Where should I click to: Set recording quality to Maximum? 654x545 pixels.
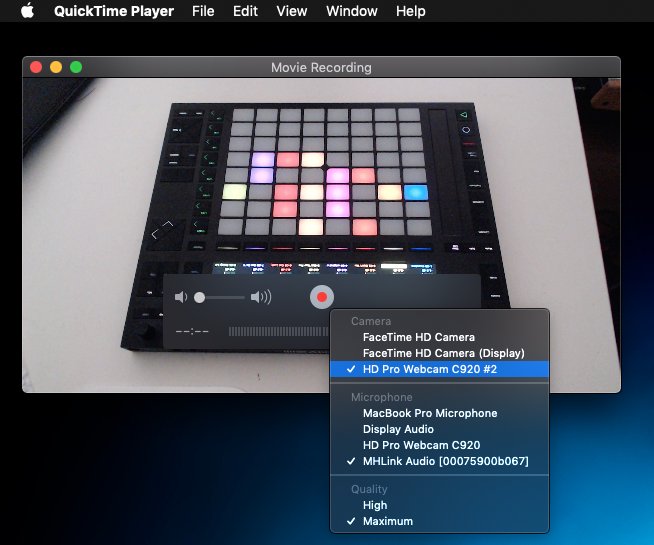coord(440,521)
